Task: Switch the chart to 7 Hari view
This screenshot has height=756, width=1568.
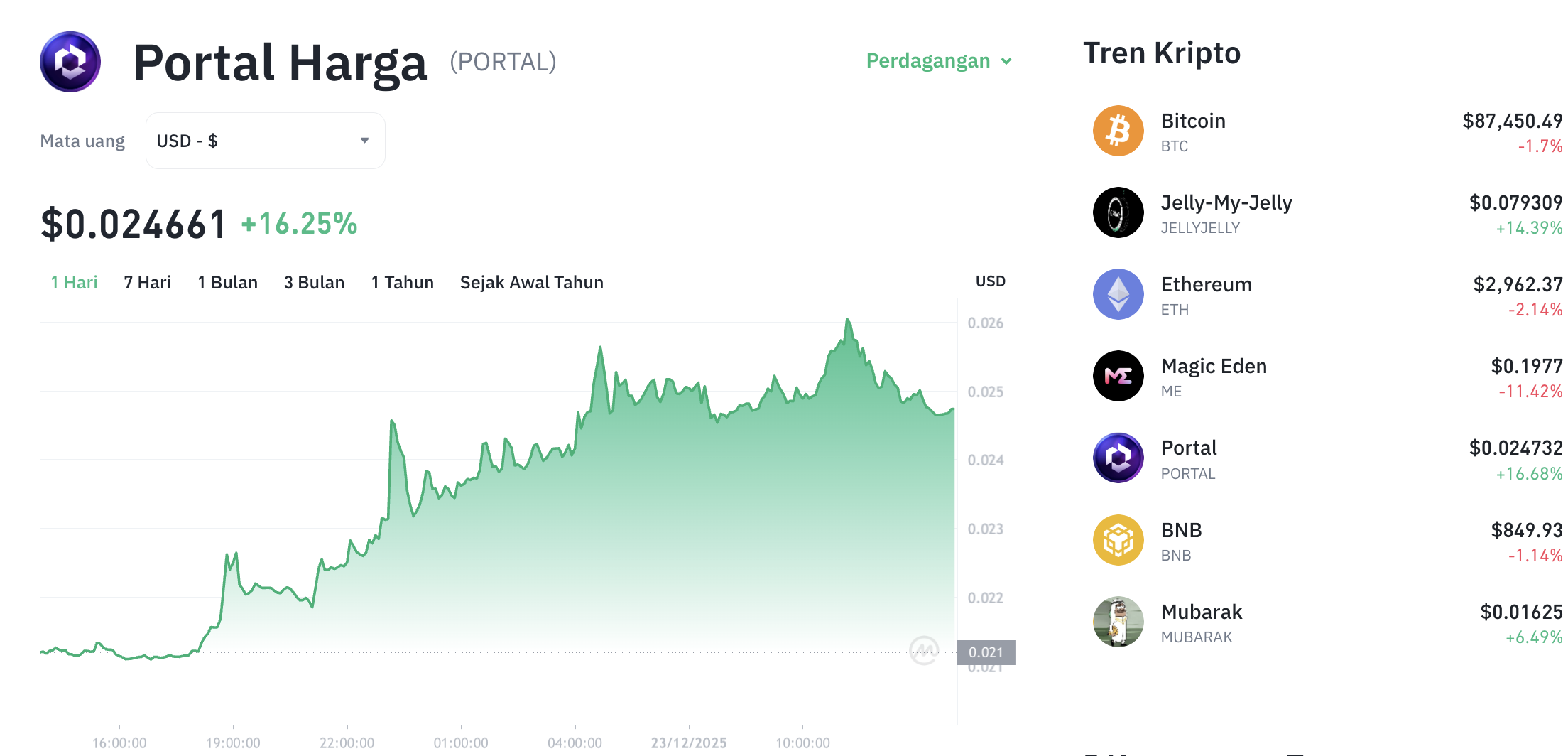Action: tap(146, 282)
